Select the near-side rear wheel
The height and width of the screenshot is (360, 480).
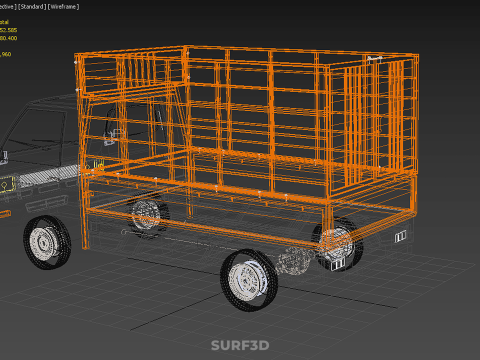tap(249, 280)
